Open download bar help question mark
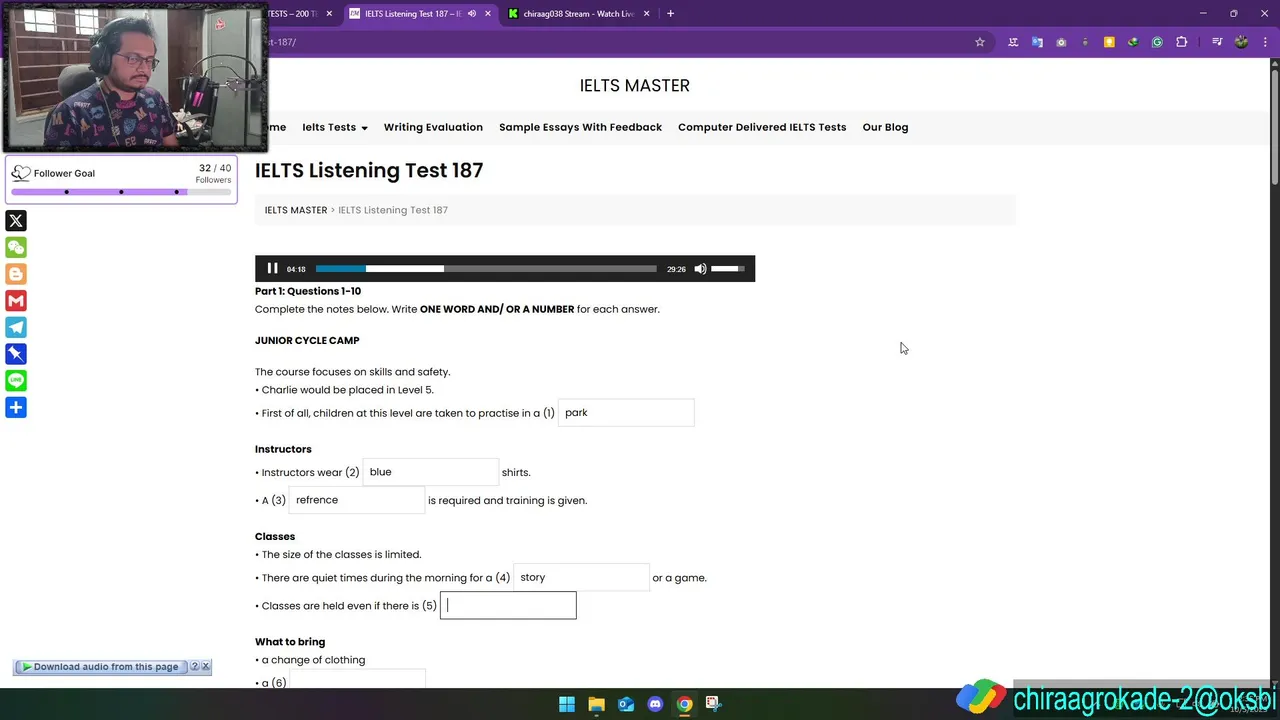 pos(195,666)
